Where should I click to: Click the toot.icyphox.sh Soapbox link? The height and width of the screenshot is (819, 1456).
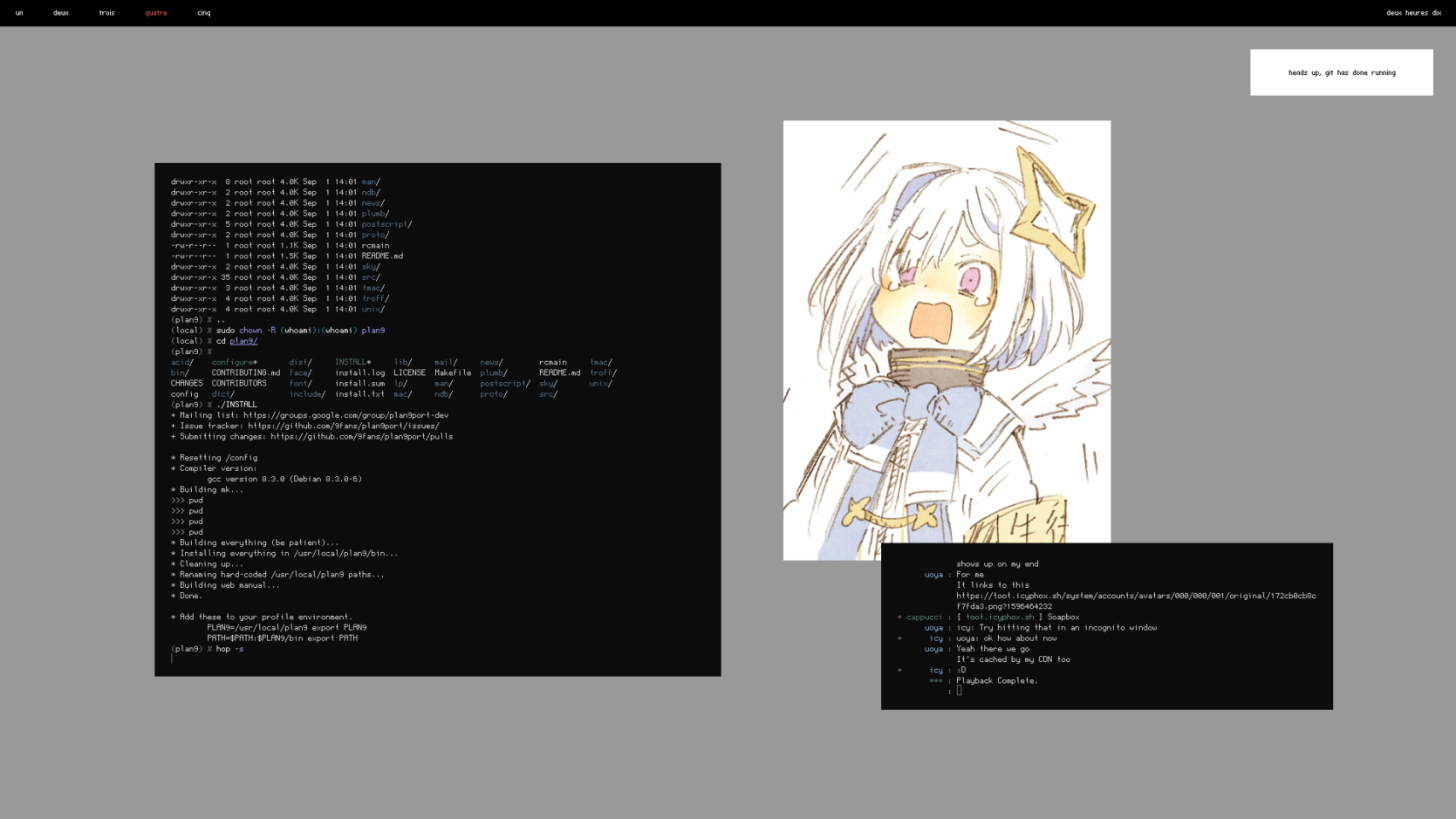(1000, 617)
